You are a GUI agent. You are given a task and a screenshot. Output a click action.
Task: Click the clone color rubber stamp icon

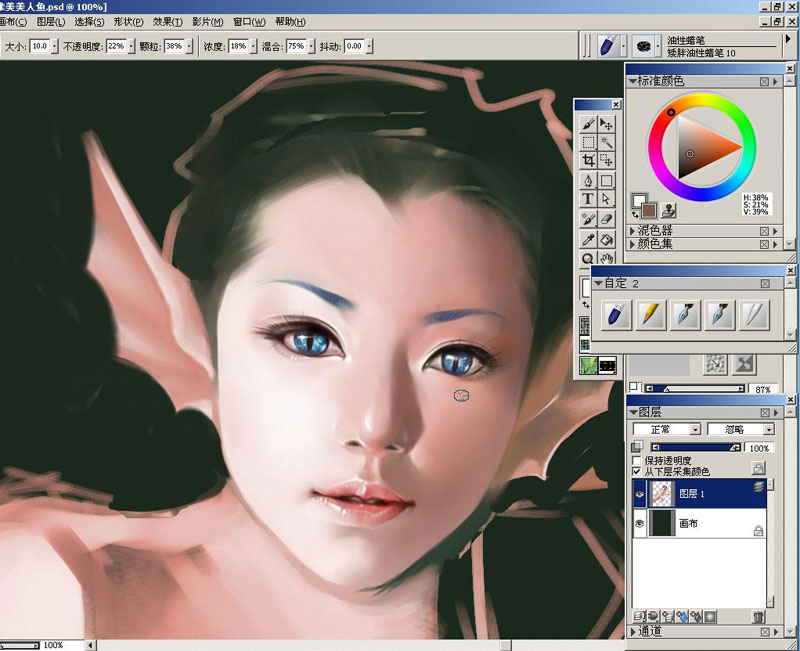click(669, 210)
